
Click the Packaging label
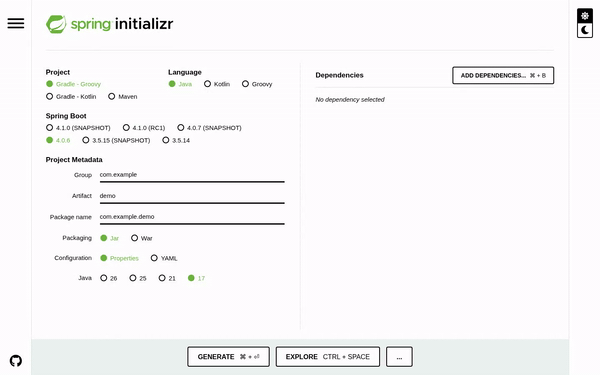[77, 238]
